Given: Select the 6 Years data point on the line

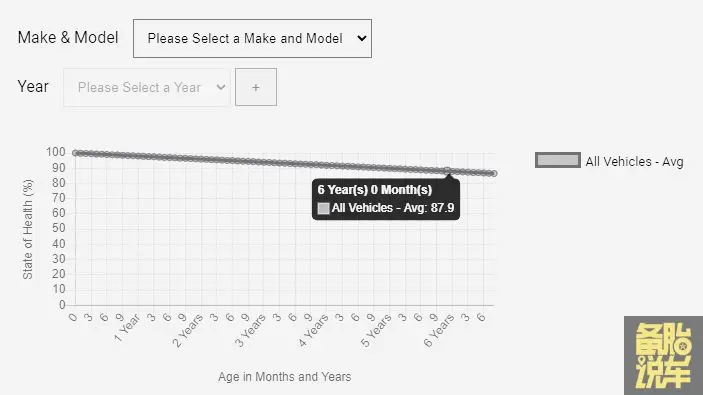Looking at the screenshot, I should [x=447, y=170].
